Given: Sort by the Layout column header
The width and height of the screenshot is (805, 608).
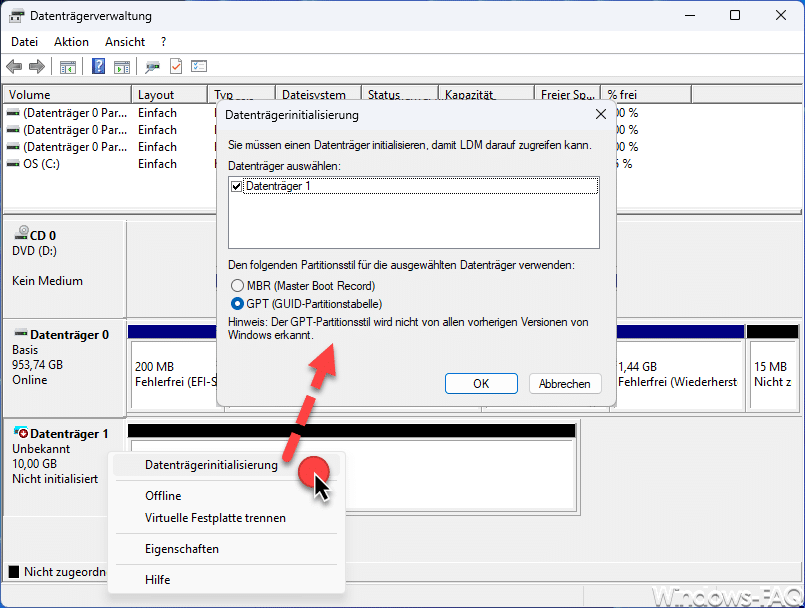Looking at the screenshot, I should point(169,94).
